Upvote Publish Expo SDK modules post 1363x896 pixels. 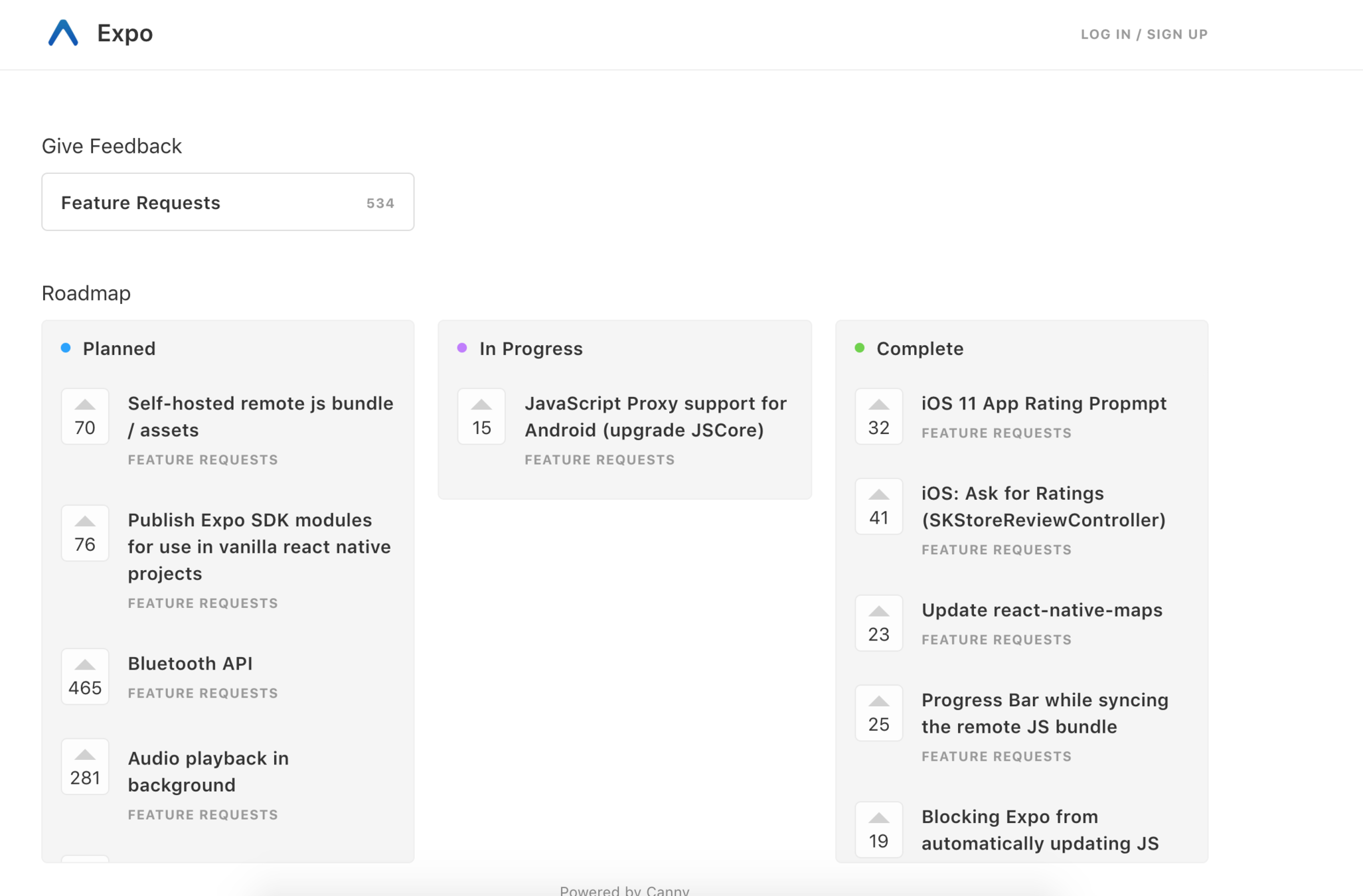85,533
